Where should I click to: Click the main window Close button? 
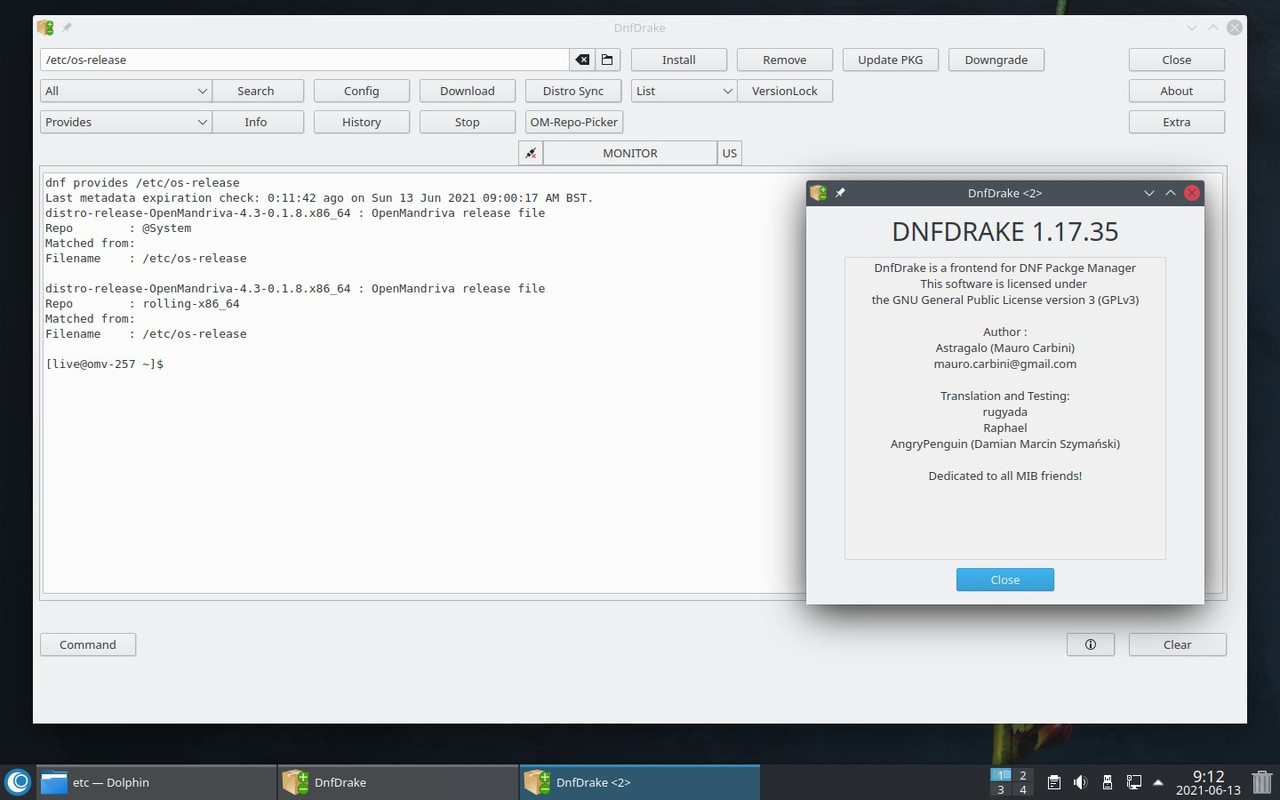[x=1177, y=60]
